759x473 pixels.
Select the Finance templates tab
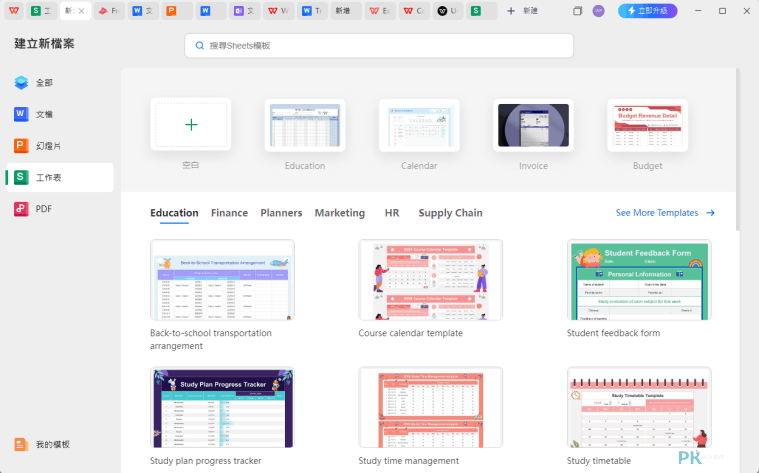click(229, 213)
